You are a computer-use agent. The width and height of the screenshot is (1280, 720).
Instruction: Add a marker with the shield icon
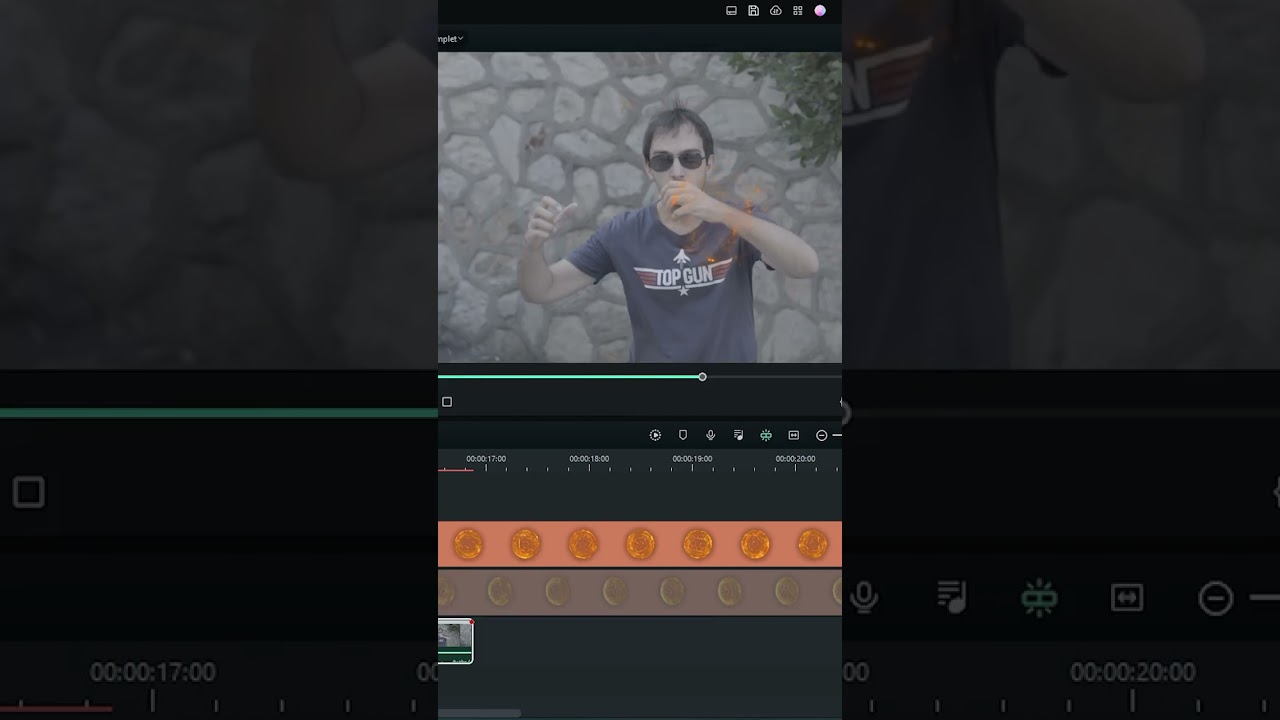coord(683,435)
